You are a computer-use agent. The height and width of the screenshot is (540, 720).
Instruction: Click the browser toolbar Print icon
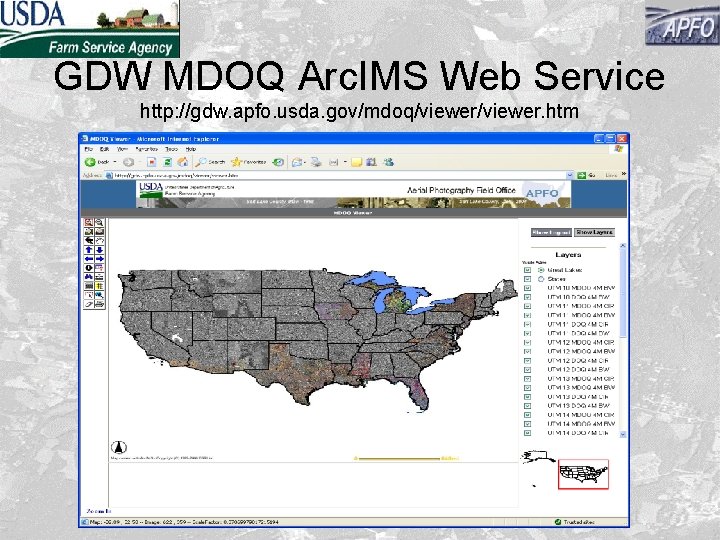[x=316, y=162]
